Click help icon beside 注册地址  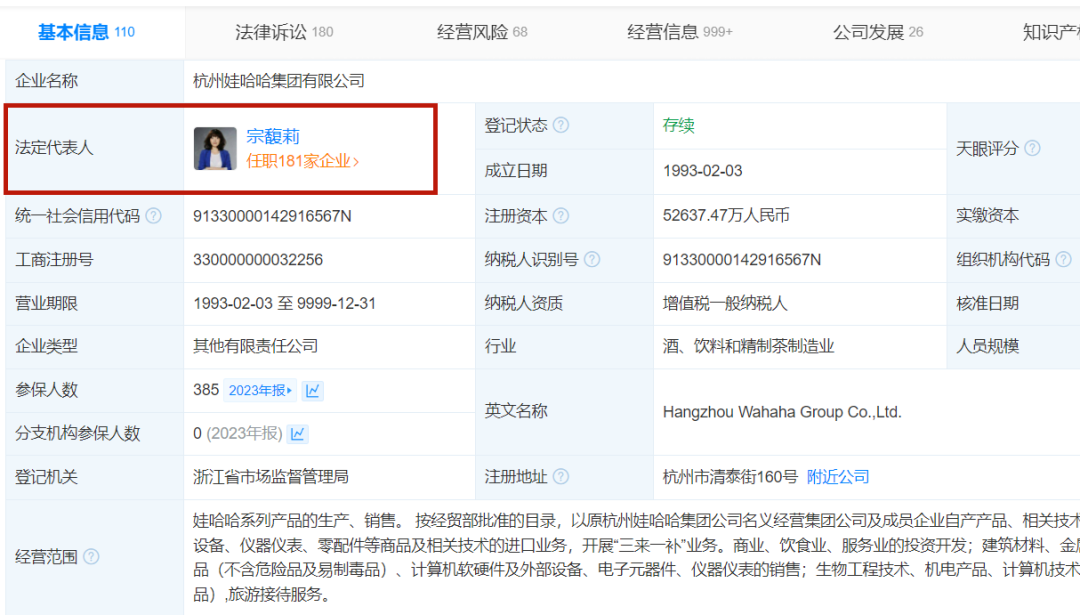[x=561, y=477]
